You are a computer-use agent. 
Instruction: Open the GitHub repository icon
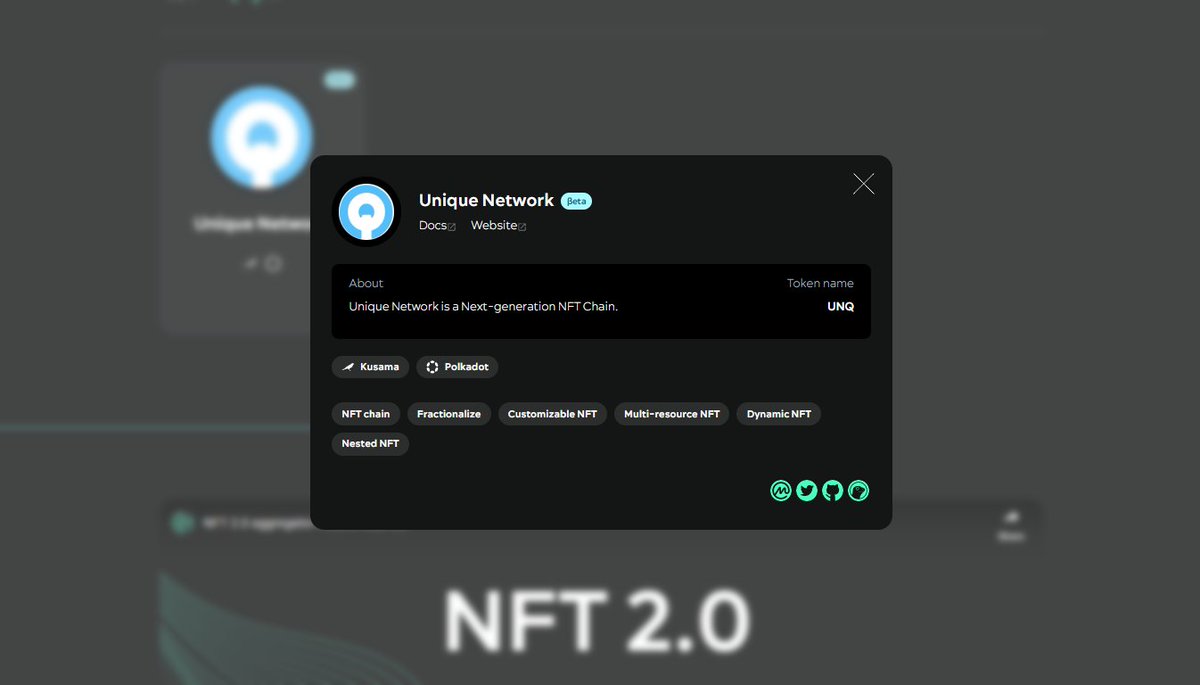coord(833,491)
